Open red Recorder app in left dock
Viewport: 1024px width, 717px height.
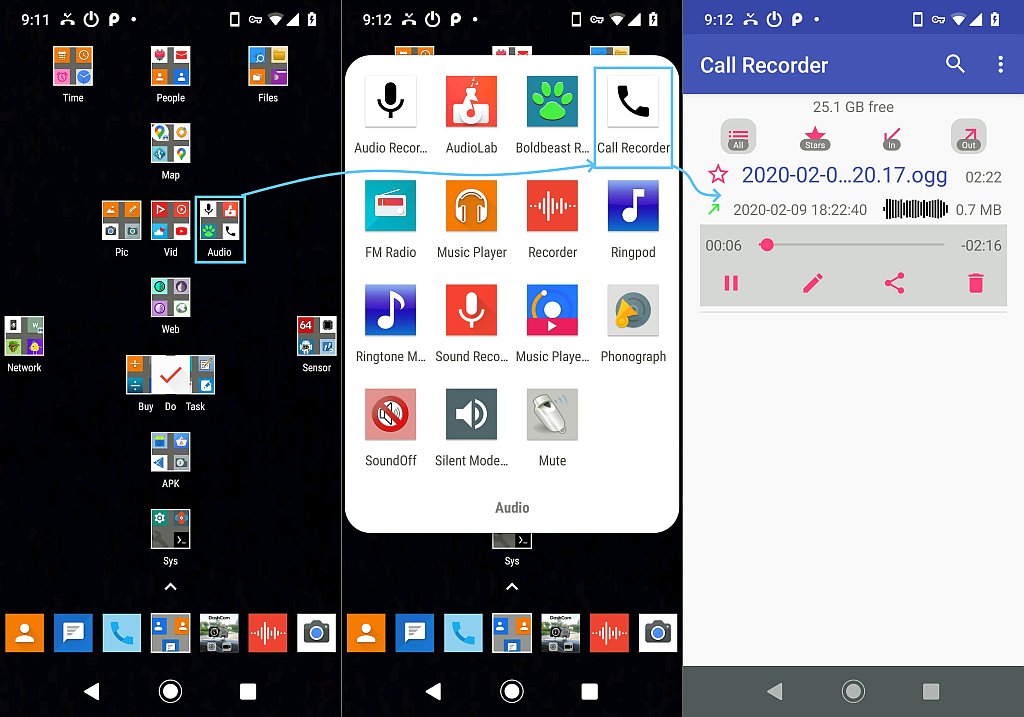pos(268,633)
